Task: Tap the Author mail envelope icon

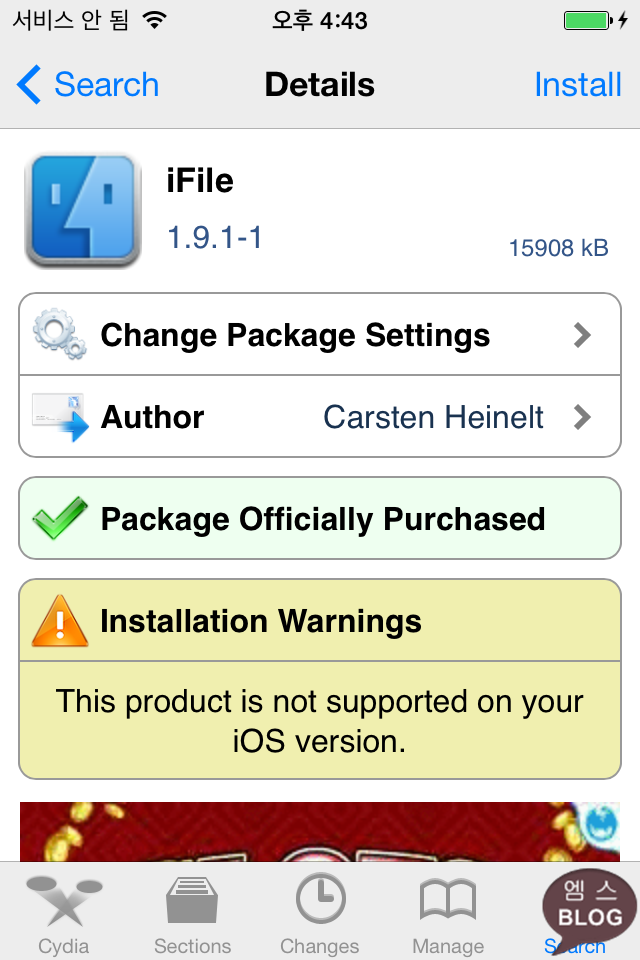Action: point(59,417)
